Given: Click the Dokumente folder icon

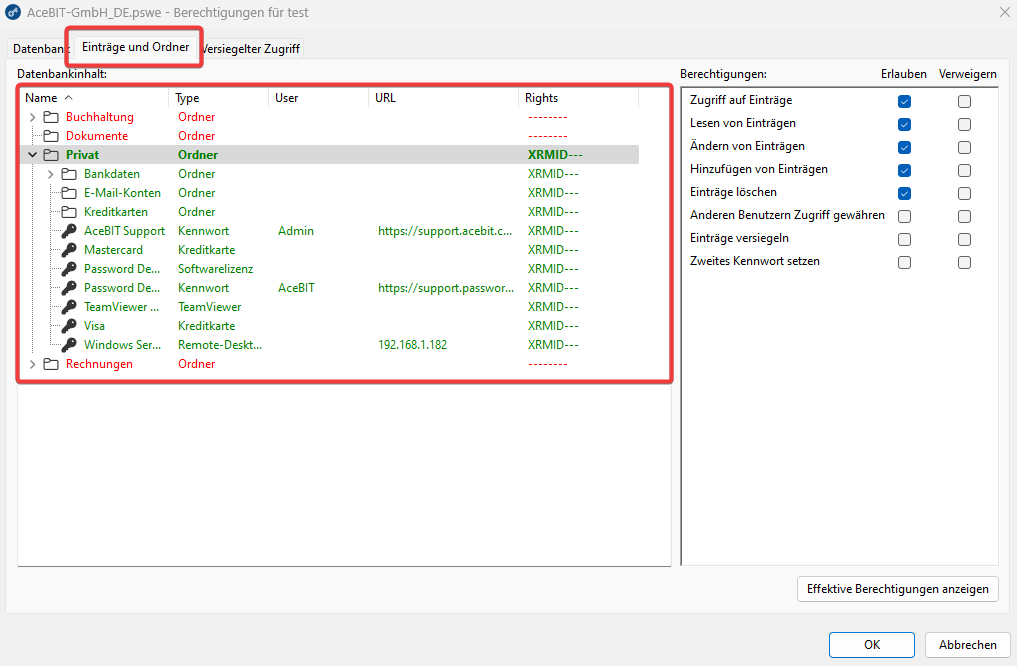Looking at the screenshot, I should [x=51, y=136].
